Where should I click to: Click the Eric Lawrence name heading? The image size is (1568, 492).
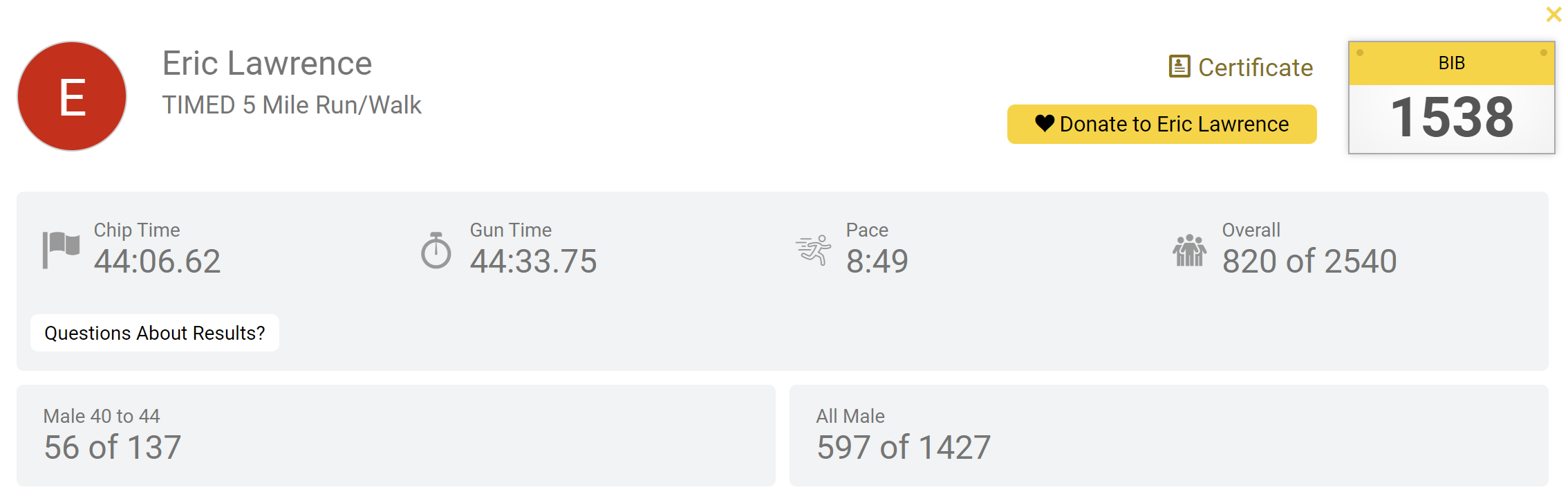coord(267,64)
